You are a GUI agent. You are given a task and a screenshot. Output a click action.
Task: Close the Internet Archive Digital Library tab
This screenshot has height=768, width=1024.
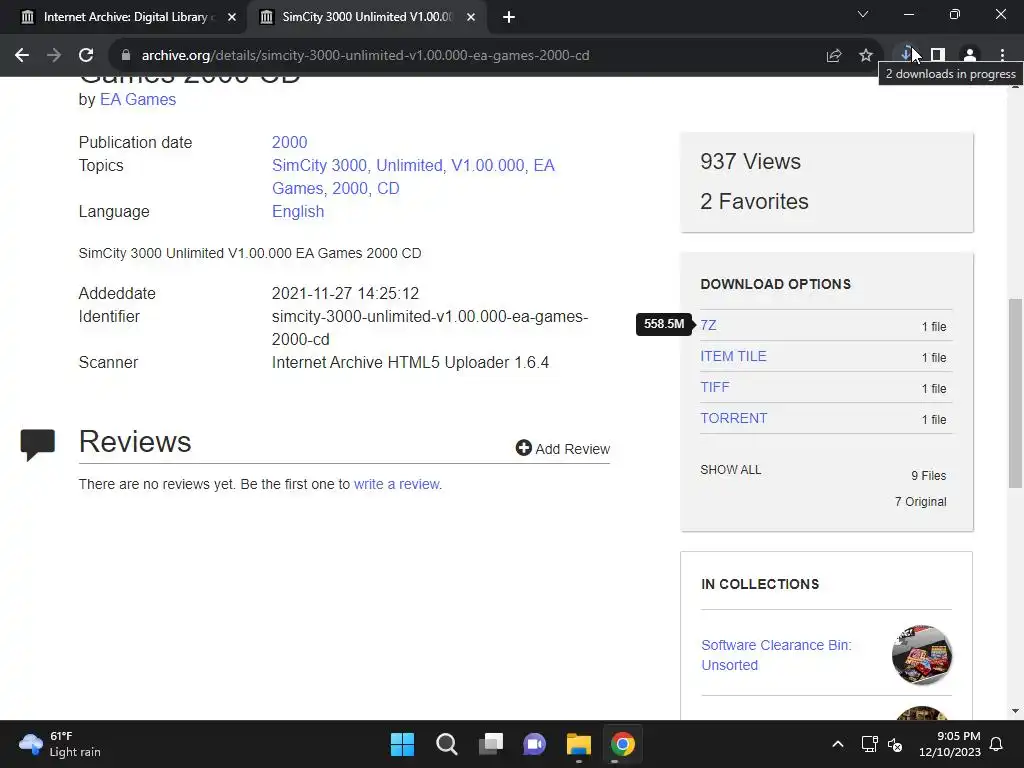point(232,18)
